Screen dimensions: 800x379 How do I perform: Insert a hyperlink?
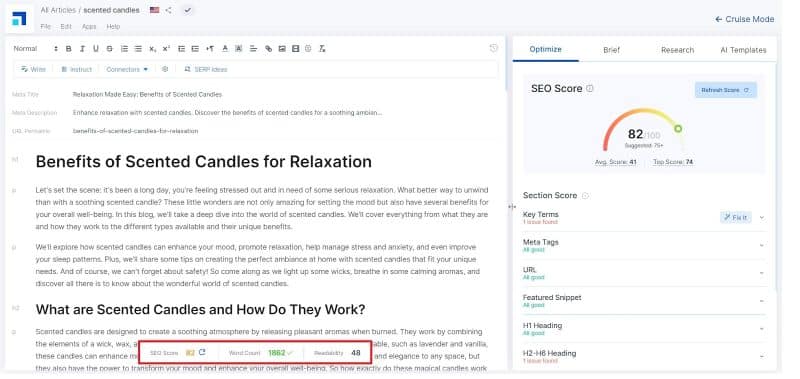point(268,49)
